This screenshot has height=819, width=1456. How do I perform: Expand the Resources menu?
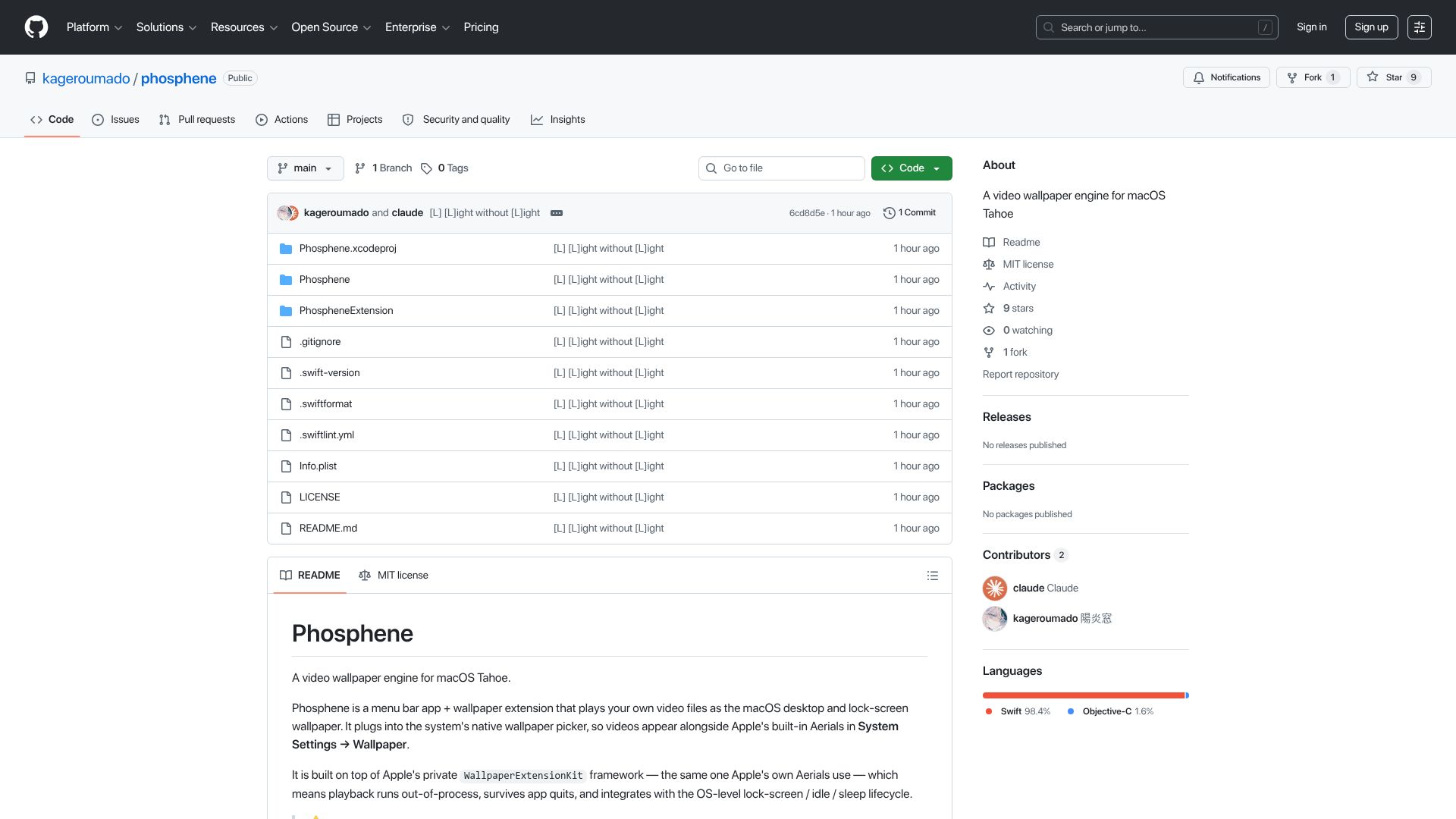(244, 27)
